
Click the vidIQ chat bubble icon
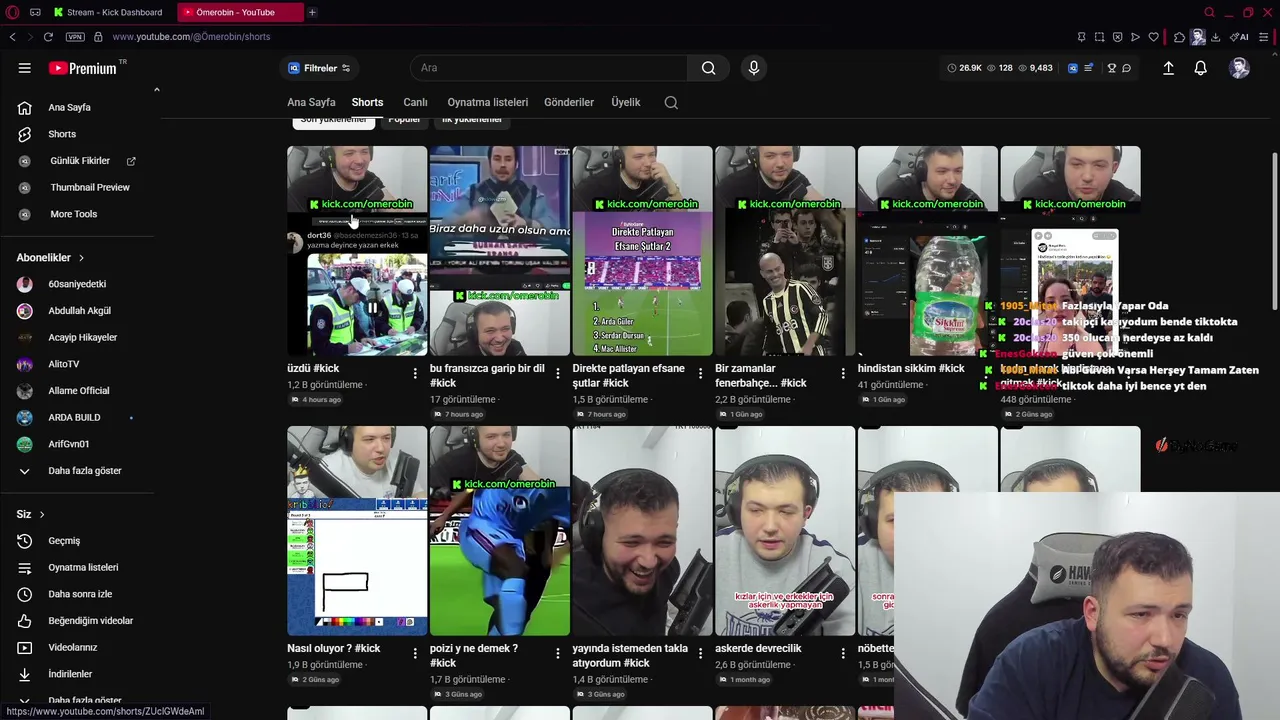1126,68
